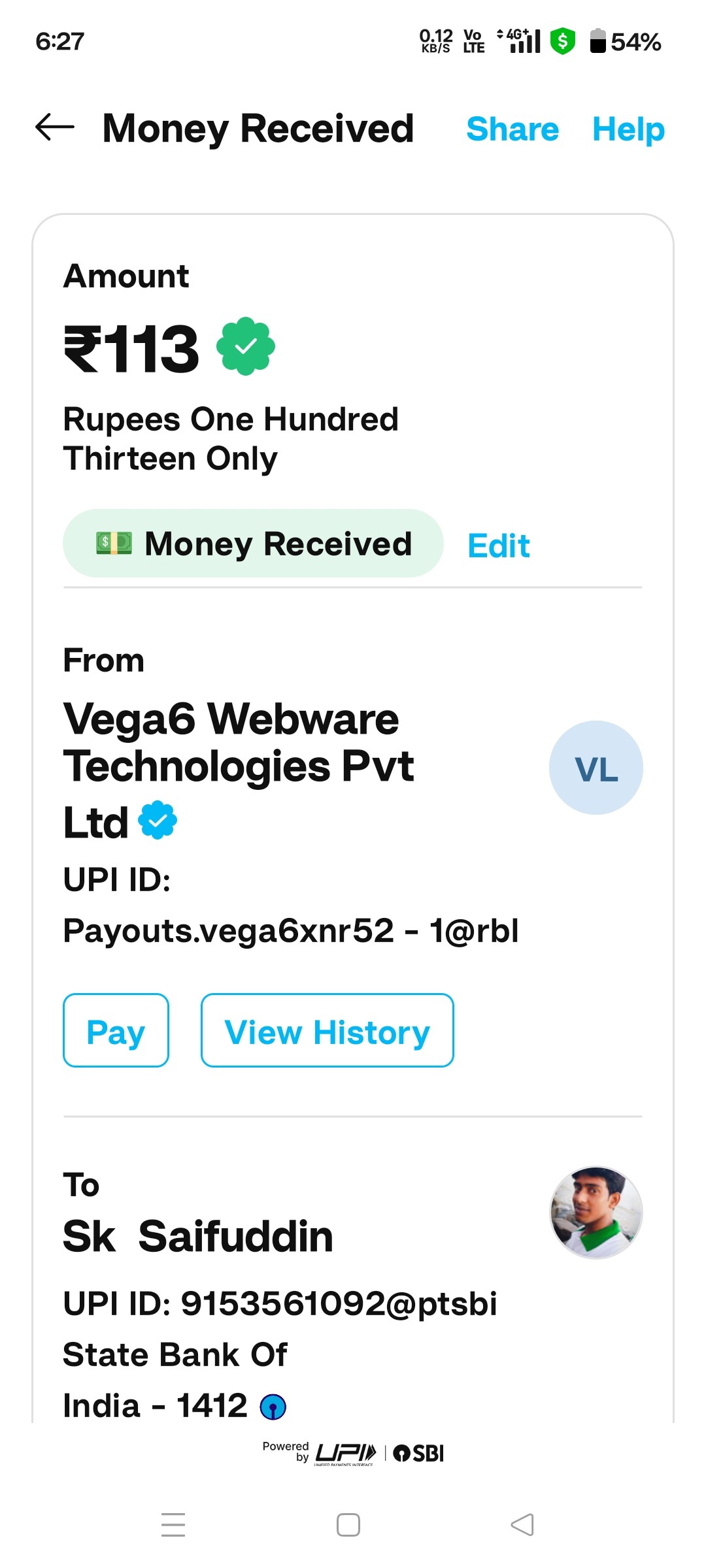Image resolution: width=706 pixels, height=1568 pixels.
Task: Tap the blue verified badge next to Ltd
Action: tap(158, 820)
